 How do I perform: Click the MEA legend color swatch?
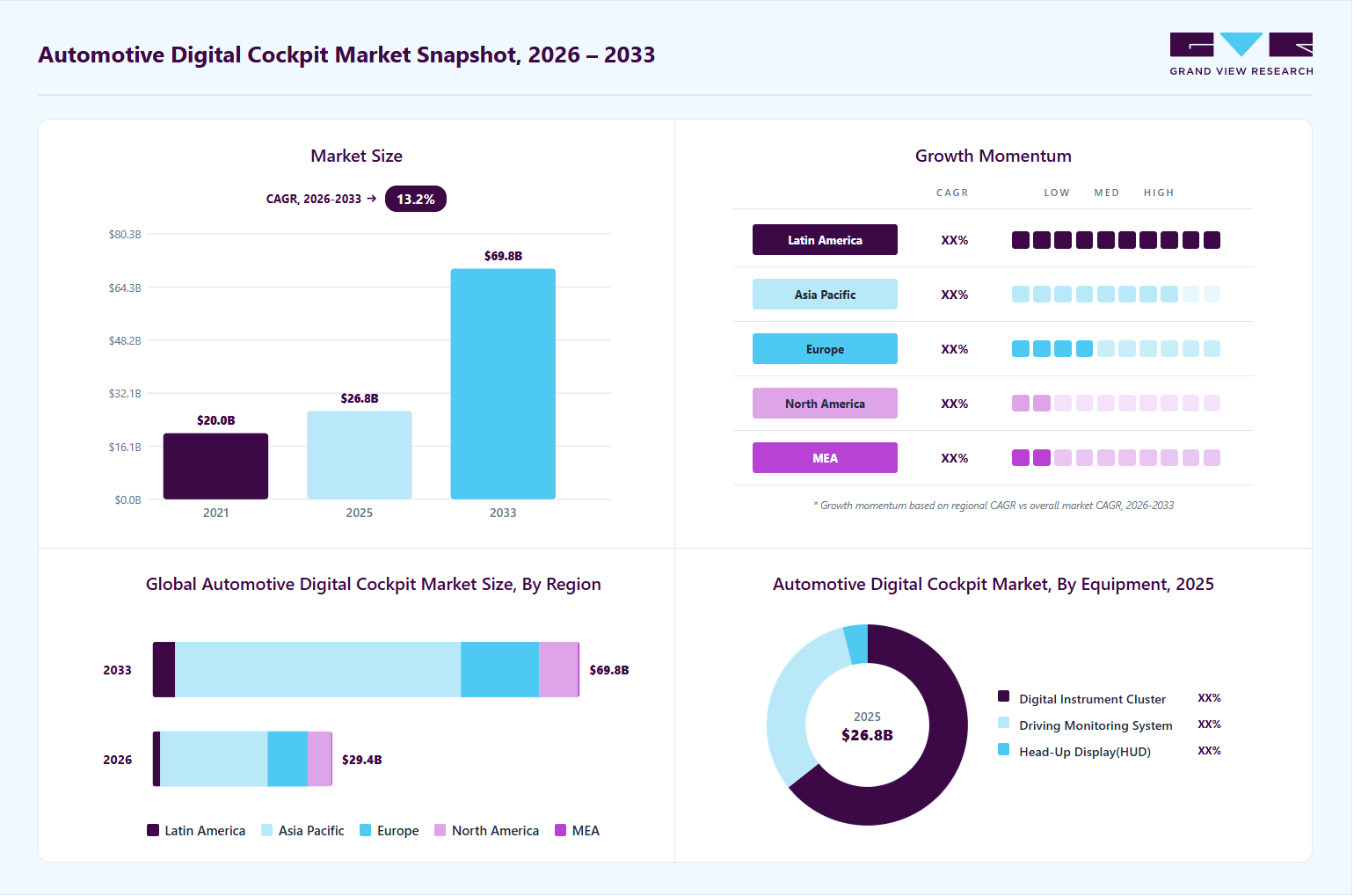561,830
